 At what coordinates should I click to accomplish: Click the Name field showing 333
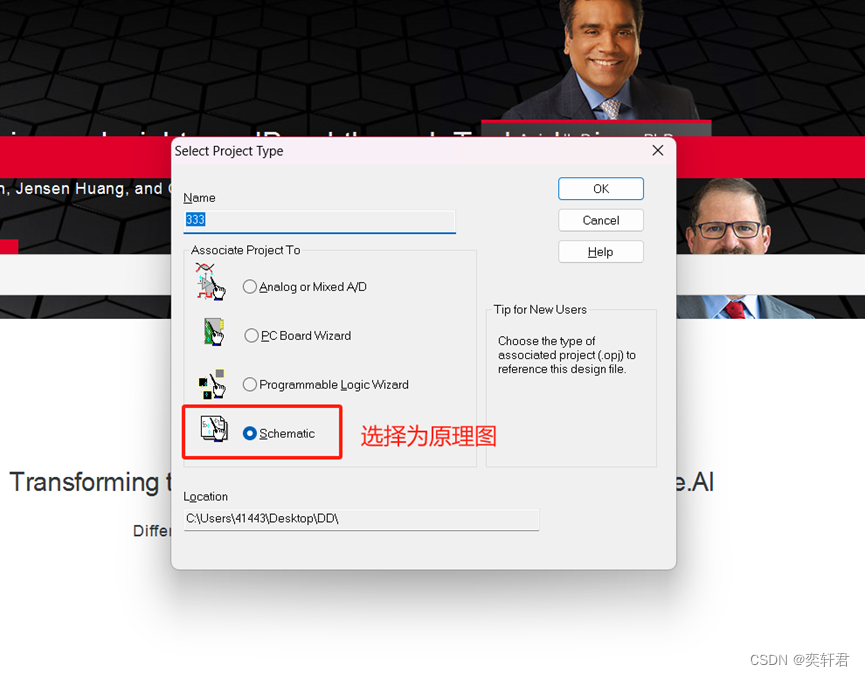pyautogui.click(x=320, y=219)
